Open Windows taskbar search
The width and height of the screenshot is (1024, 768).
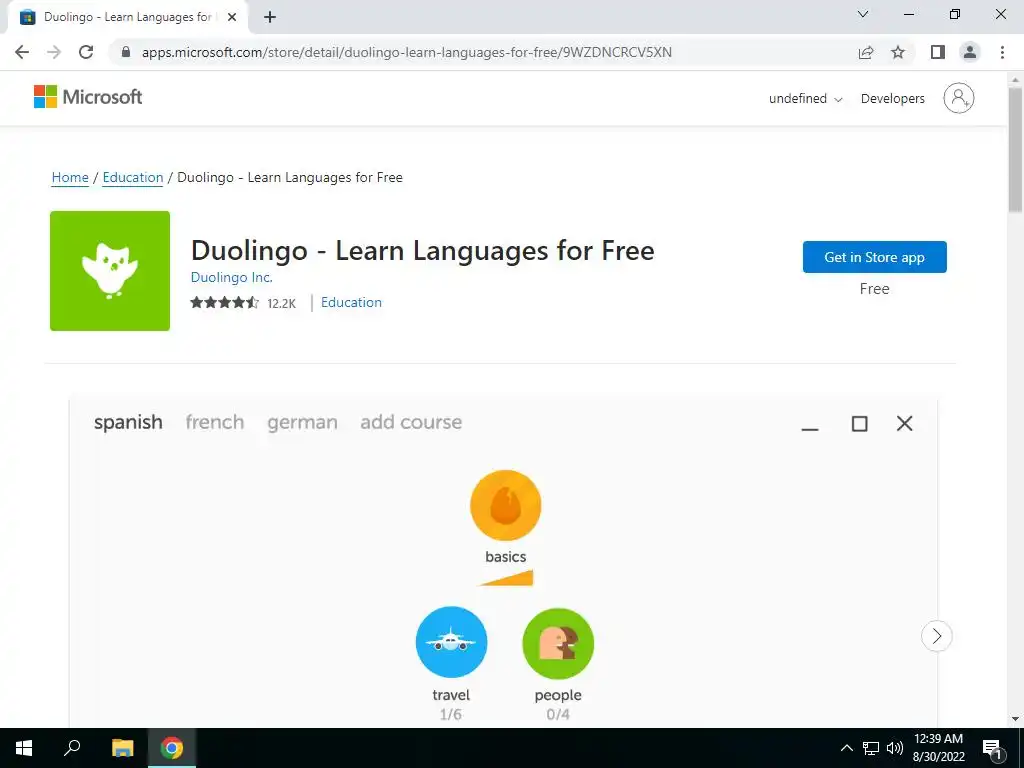72,748
